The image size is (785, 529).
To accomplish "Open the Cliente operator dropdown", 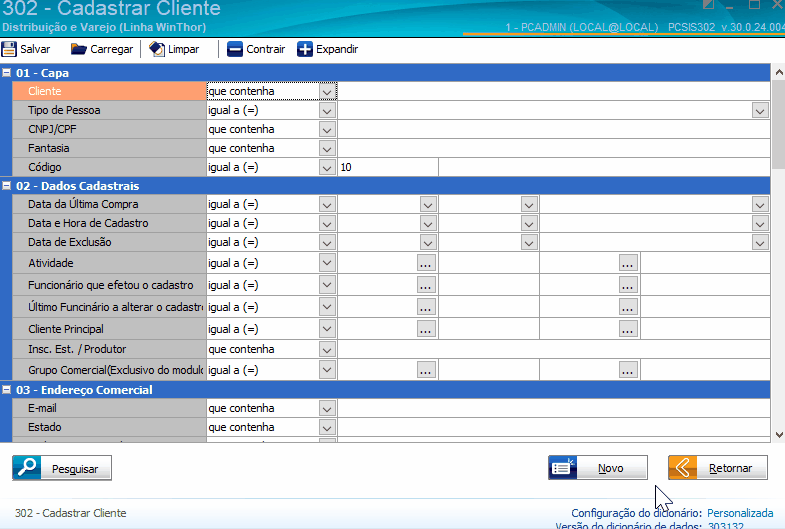I will coord(327,92).
